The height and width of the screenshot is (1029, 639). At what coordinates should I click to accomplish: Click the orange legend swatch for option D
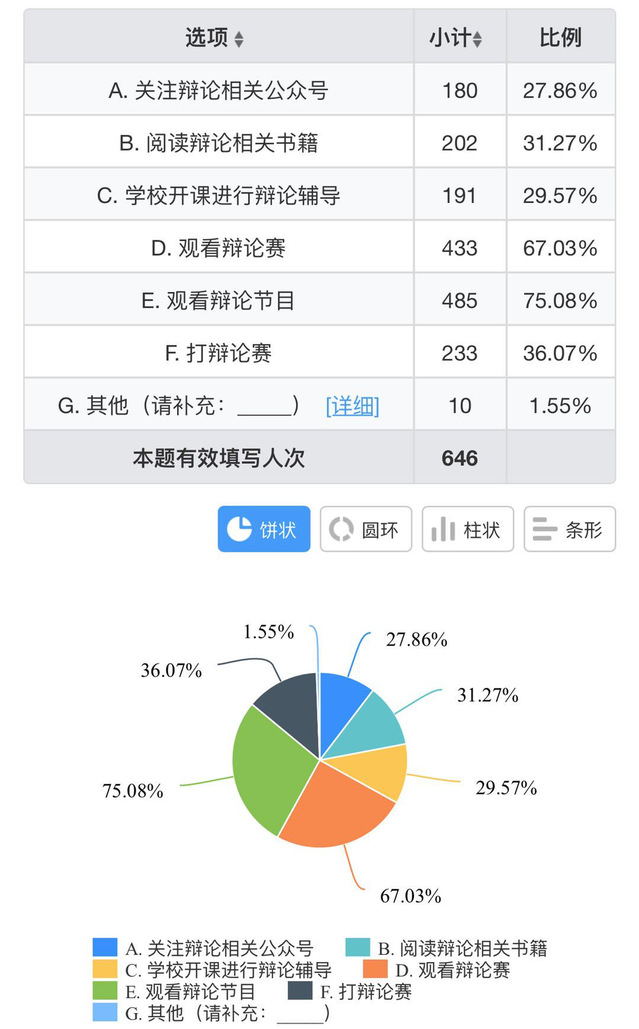[375, 969]
